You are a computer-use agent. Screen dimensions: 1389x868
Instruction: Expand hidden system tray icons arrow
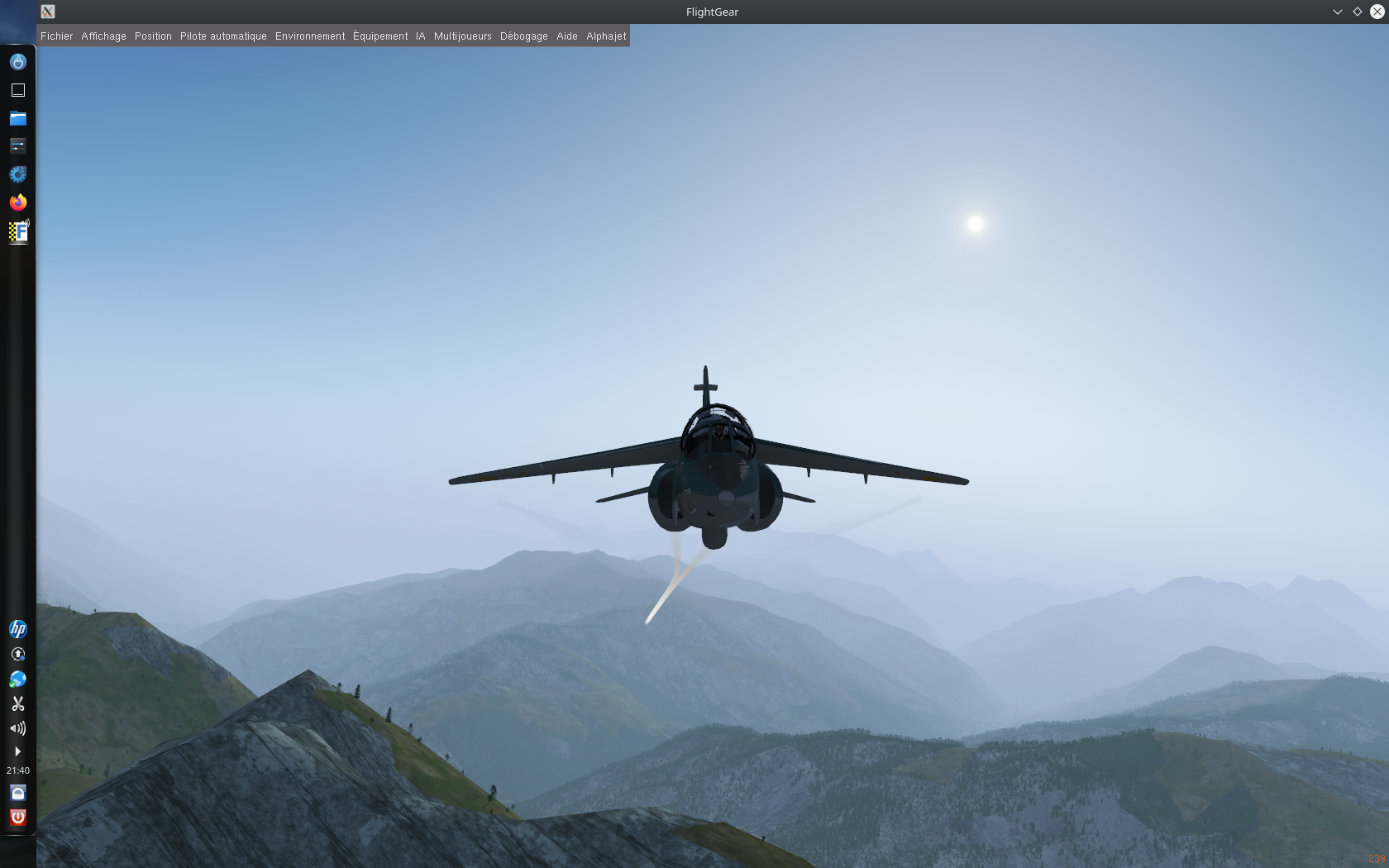tap(17, 751)
